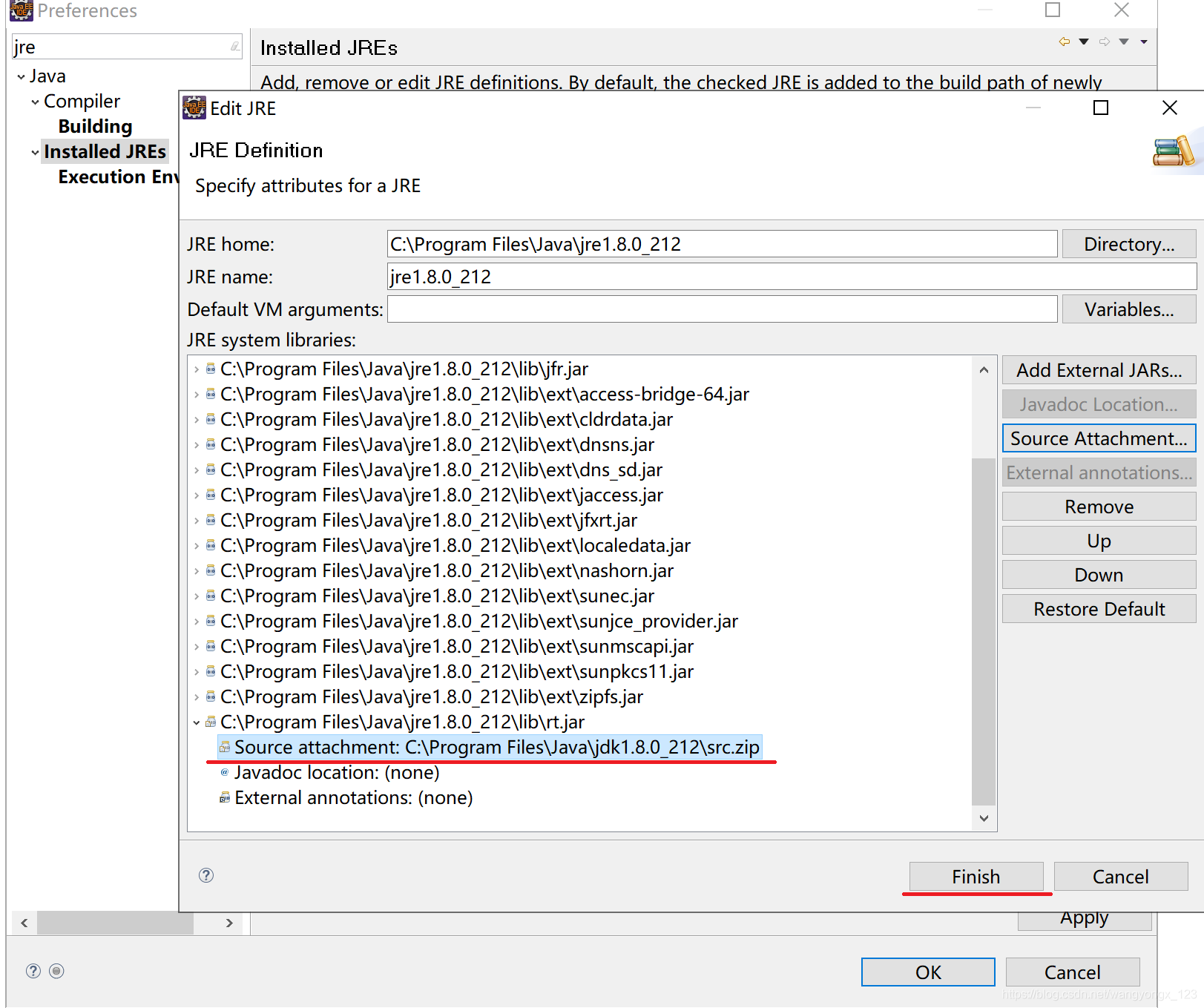Click inside the JRE name field
This screenshot has height=1008, width=1204.
pos(792,277)
